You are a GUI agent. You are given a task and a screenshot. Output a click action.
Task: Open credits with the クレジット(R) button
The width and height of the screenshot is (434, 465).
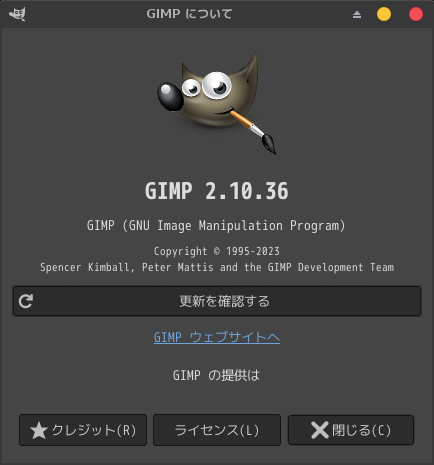tap(83, 430)
